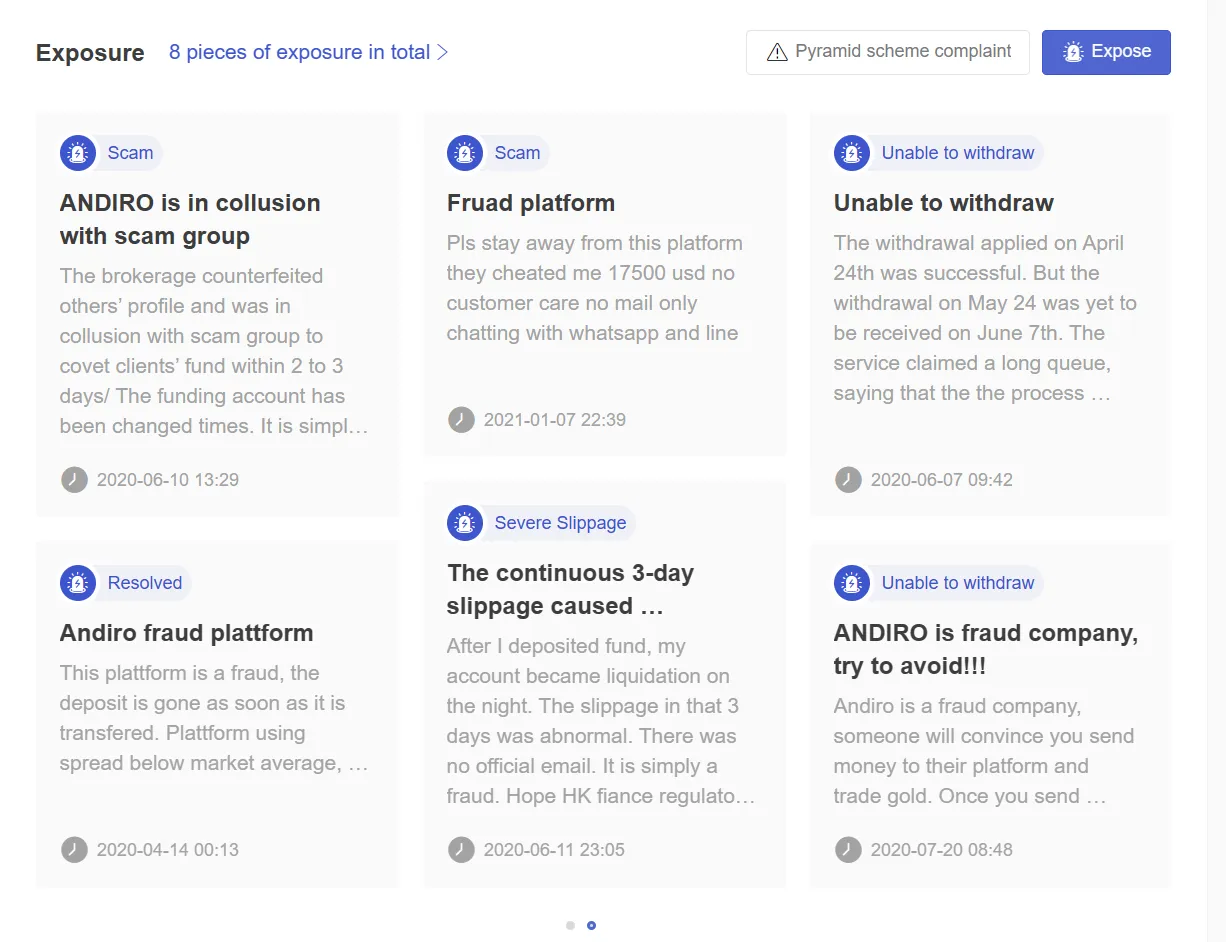Screen dimensions: 1226x942
Task: Open the bold 'Unable to withdraw' card title
Action: pyautogui.click(x=944, y=203)
